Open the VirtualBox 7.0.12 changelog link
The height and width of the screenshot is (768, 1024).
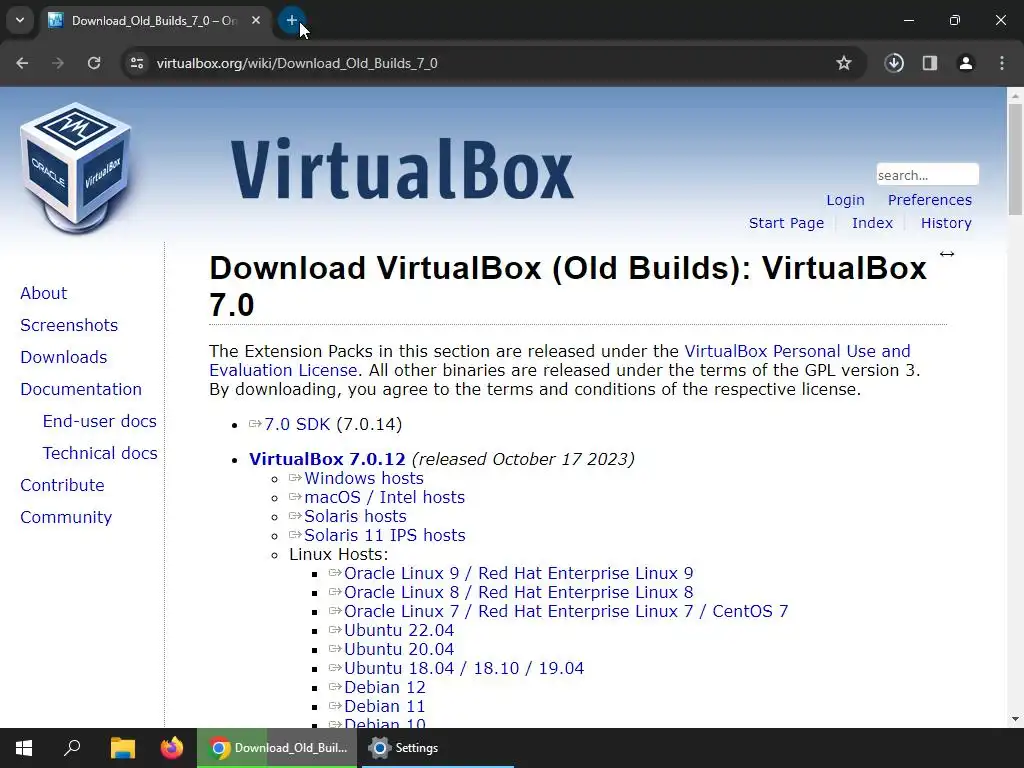[x=327, y=459]
